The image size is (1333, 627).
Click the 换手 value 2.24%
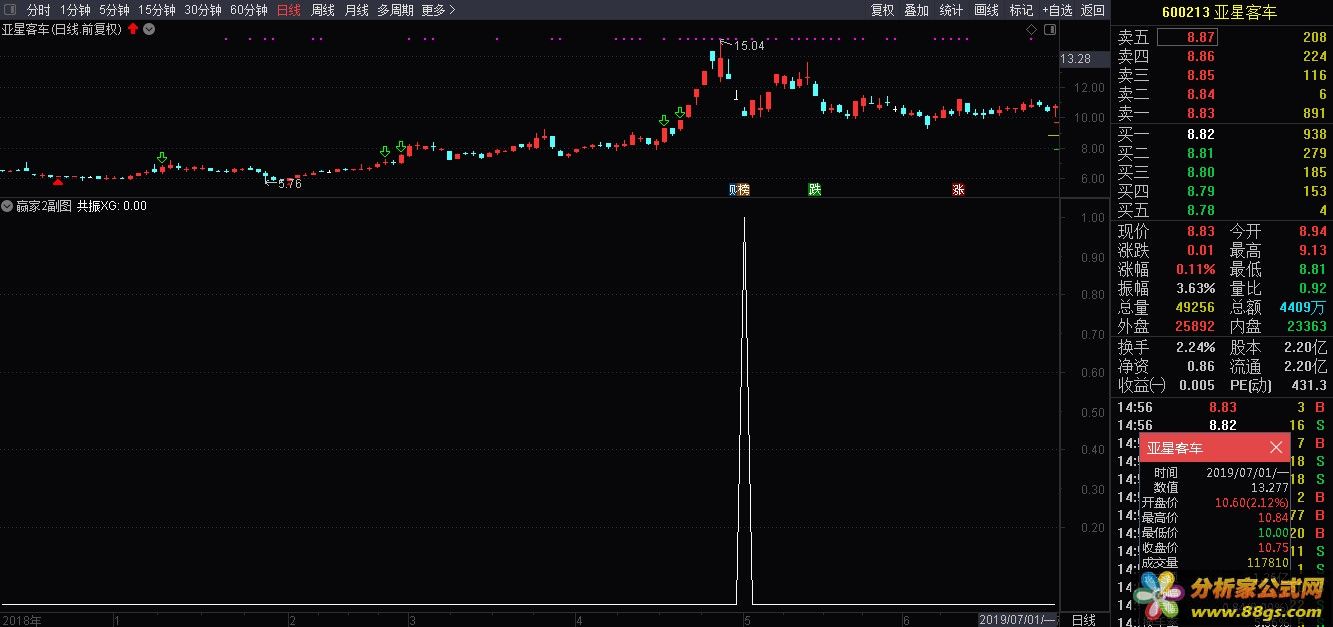click(1196, 347)
